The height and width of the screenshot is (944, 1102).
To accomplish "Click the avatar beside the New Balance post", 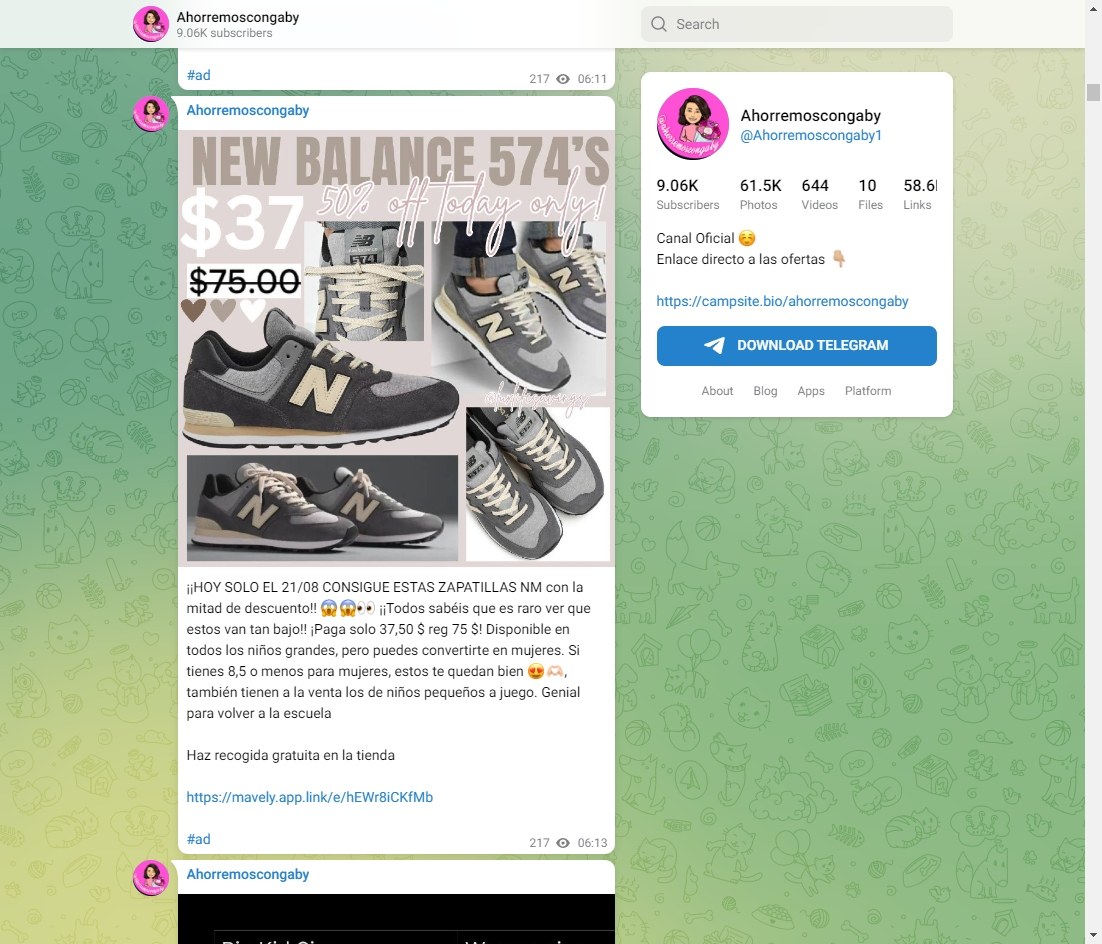I will [x=151, y=114].
